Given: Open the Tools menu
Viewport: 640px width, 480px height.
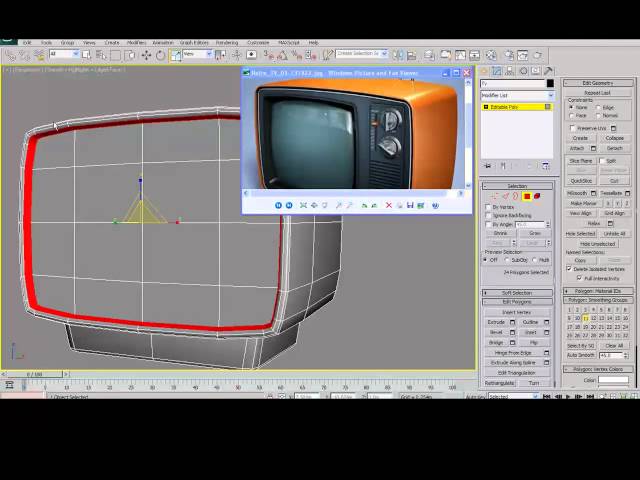Looking at the screenshot, I should pos(46,42).
